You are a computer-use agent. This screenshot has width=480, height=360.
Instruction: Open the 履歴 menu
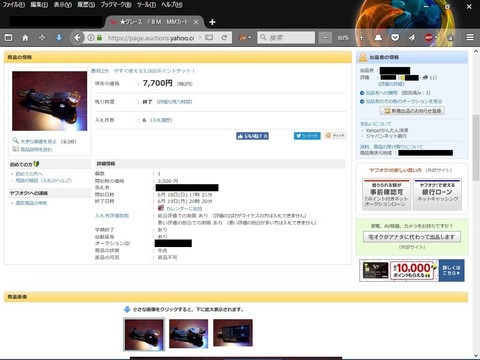pos(86,5)
